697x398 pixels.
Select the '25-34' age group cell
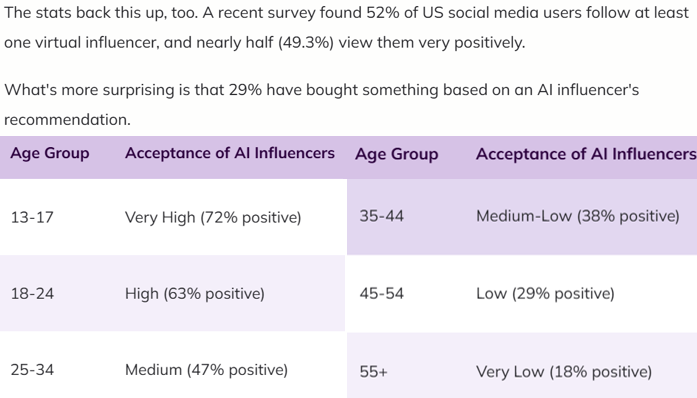tap(32, 370)
